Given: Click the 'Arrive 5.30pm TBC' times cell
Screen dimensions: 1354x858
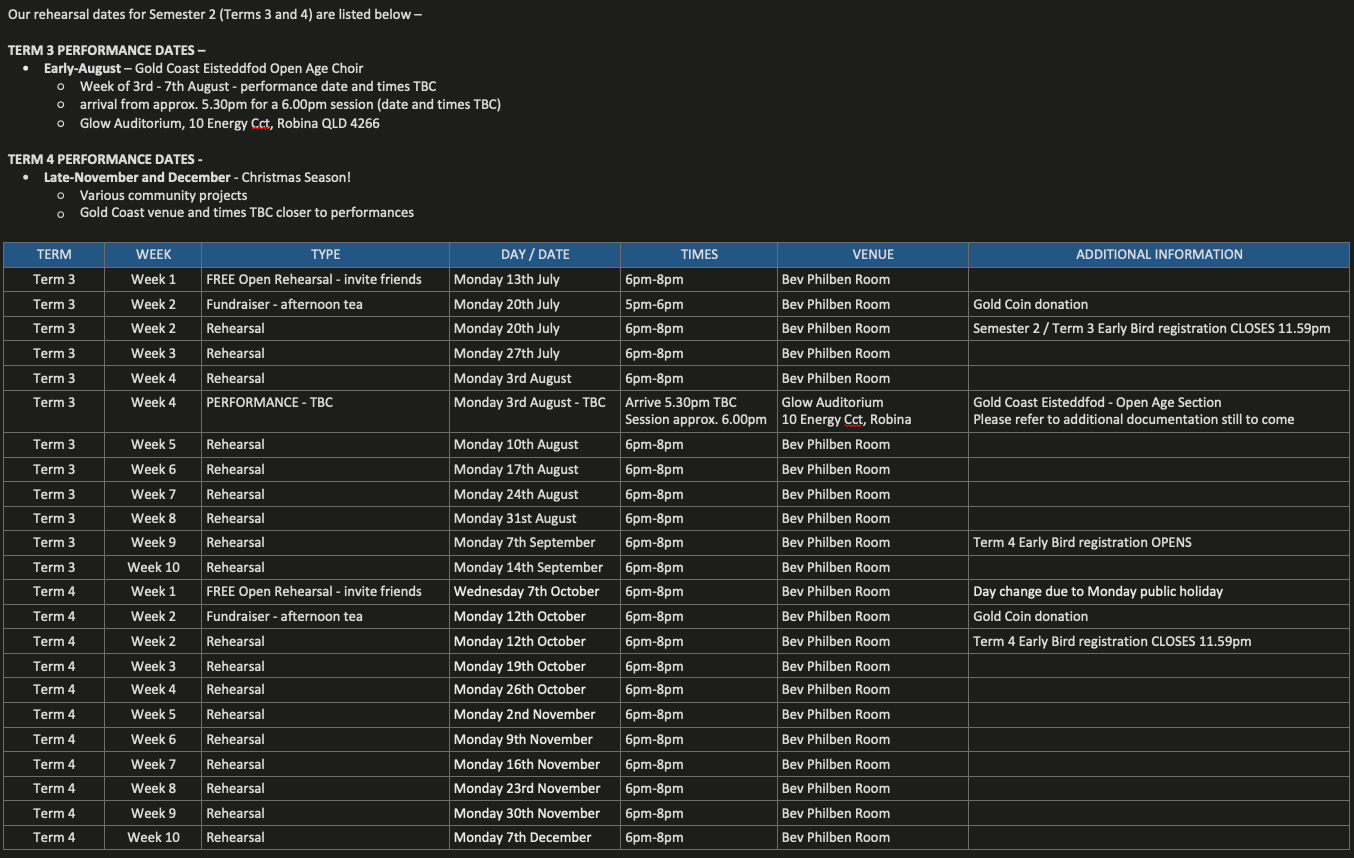Looking at the screenshot, I should 681,403.
